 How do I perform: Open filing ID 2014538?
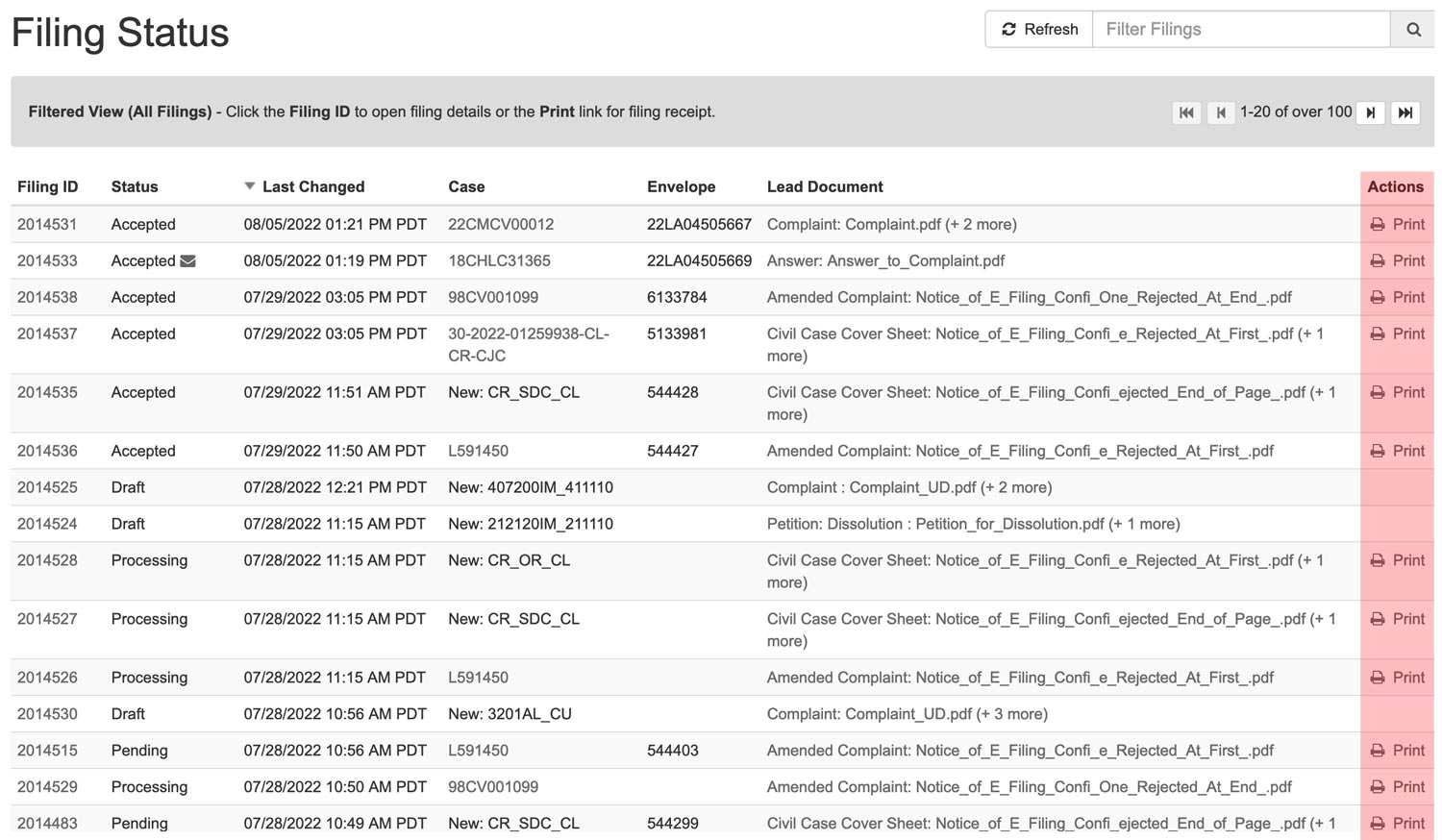[47, 297]
